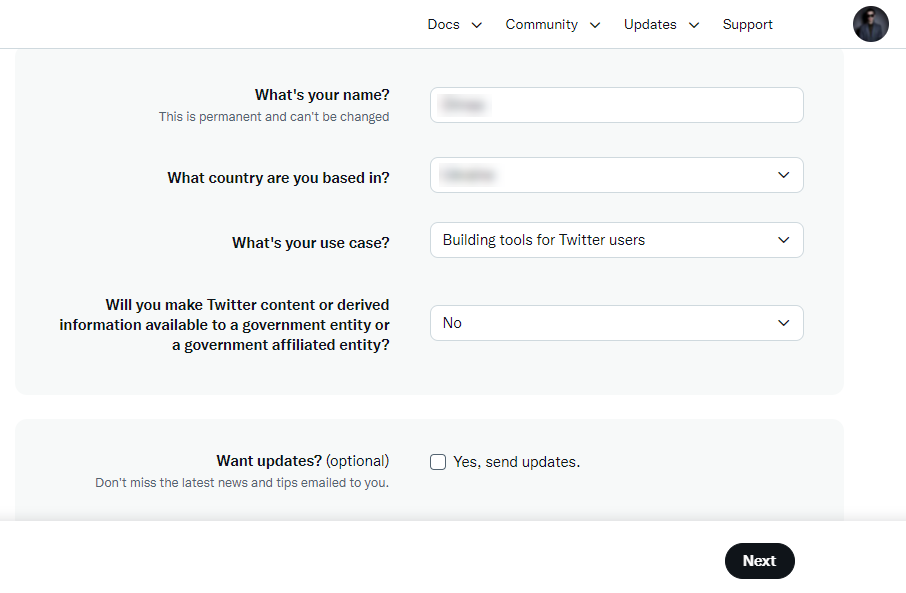
Task: Open the Docs menu
Action: click(443, 24)
